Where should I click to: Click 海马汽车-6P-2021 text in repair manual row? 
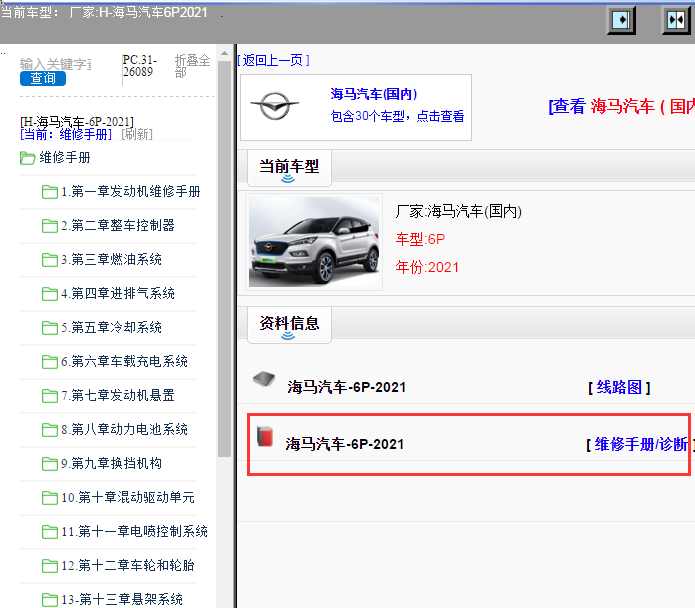[345, 444]
